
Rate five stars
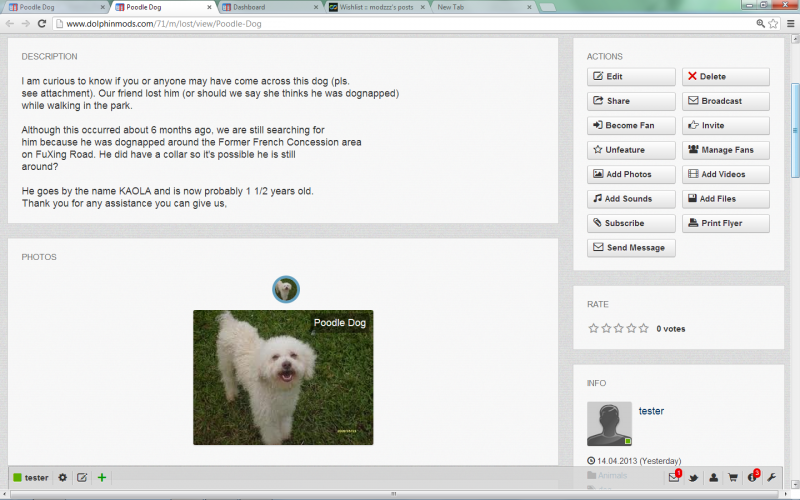coord(644,329)
